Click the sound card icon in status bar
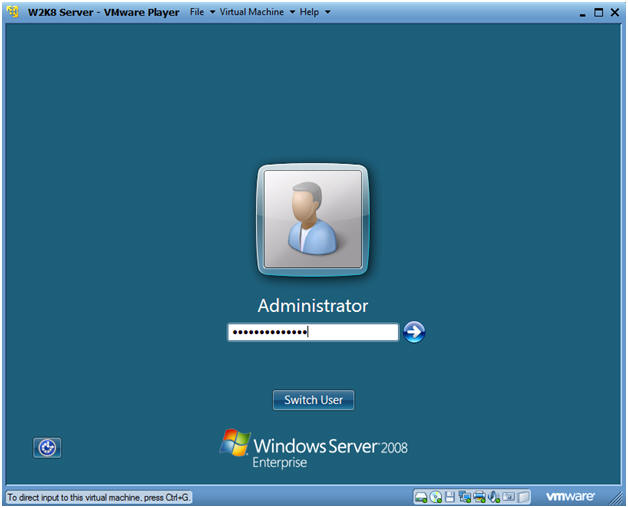Viewport: 628px width, 508px height. (494, 497)
